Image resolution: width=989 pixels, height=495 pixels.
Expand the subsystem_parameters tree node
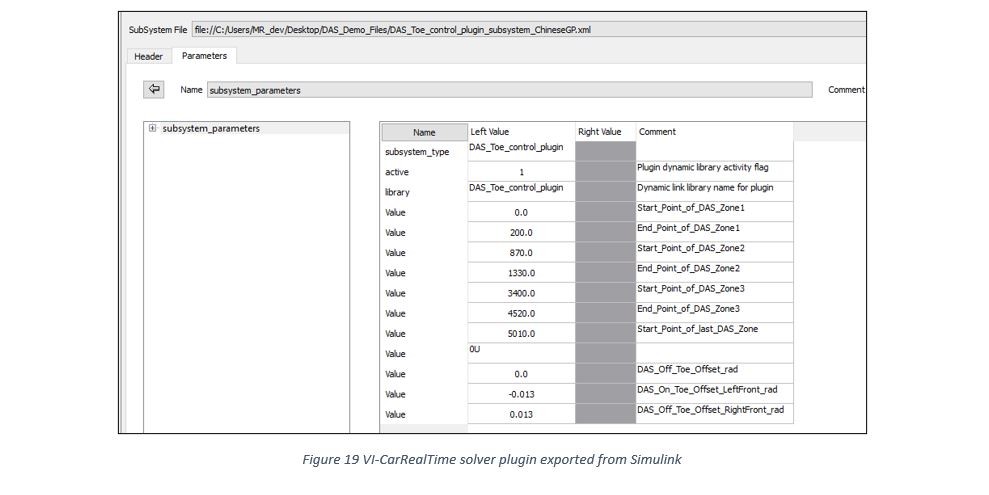click(x=152, y=128)
